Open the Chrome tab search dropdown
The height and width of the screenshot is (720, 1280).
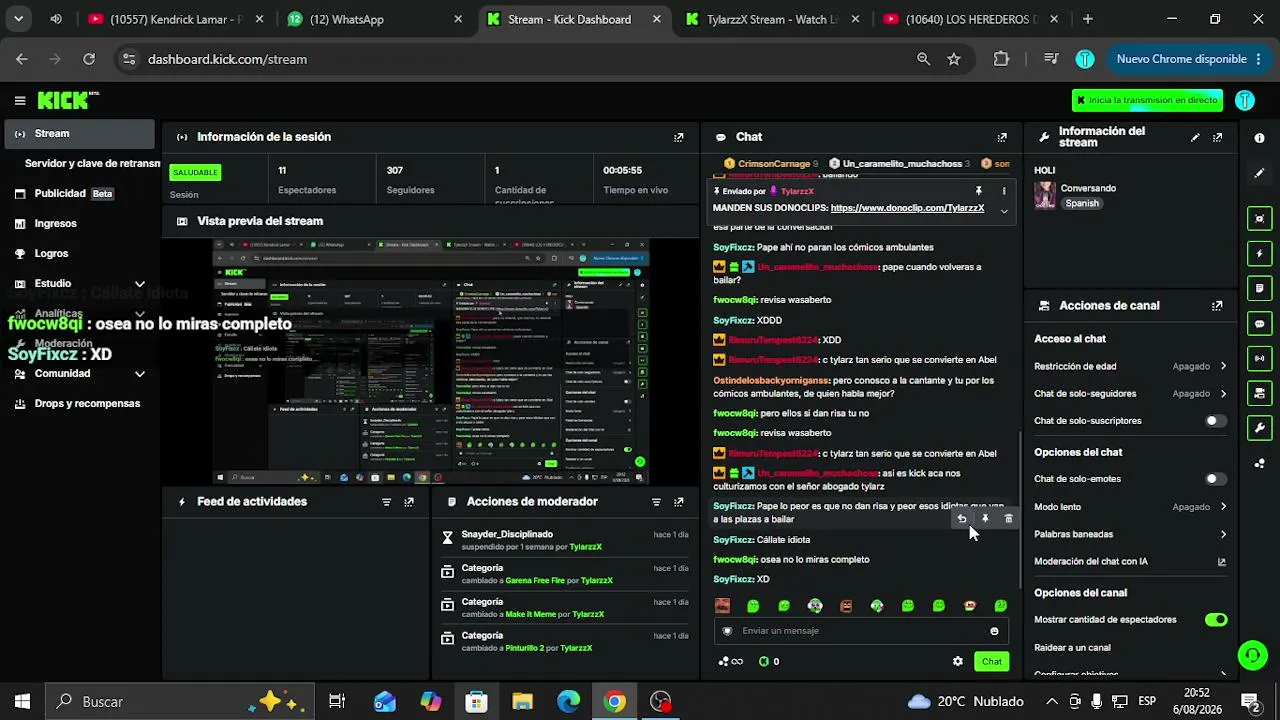(18, 19)
